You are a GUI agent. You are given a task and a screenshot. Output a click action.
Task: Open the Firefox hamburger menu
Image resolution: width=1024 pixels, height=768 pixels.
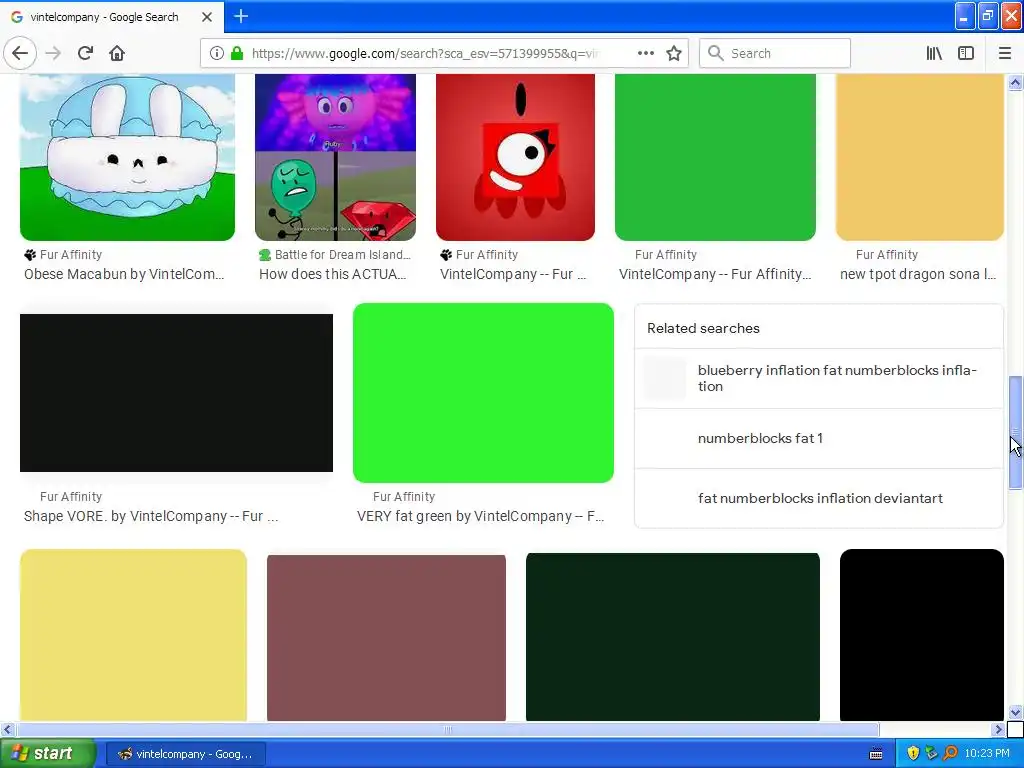pos(1005,54)
